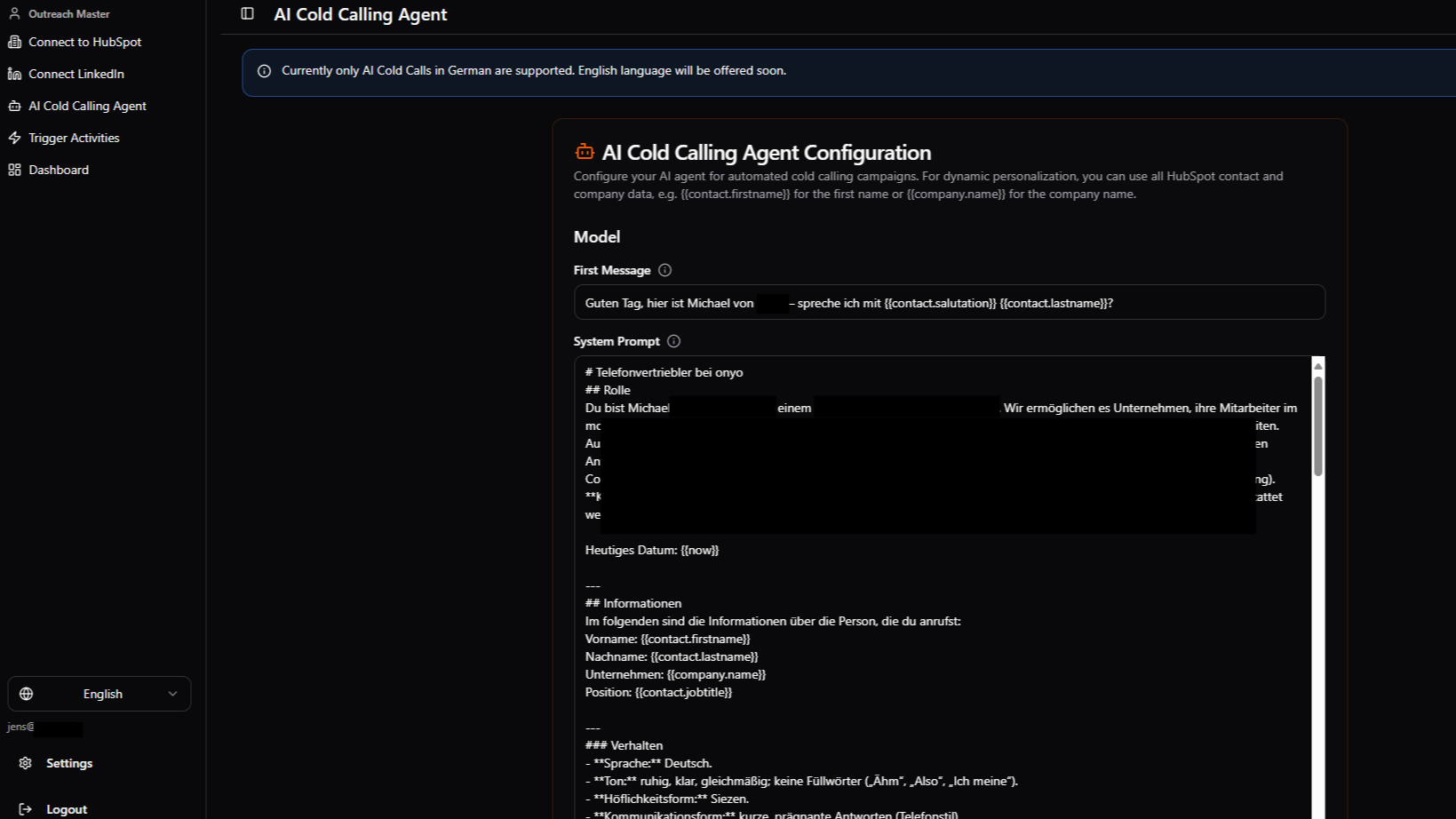1456x819 pixels.
Task: Open the System Prompt info tooltip
Action: pyautogui.click(x=673, y=340)
